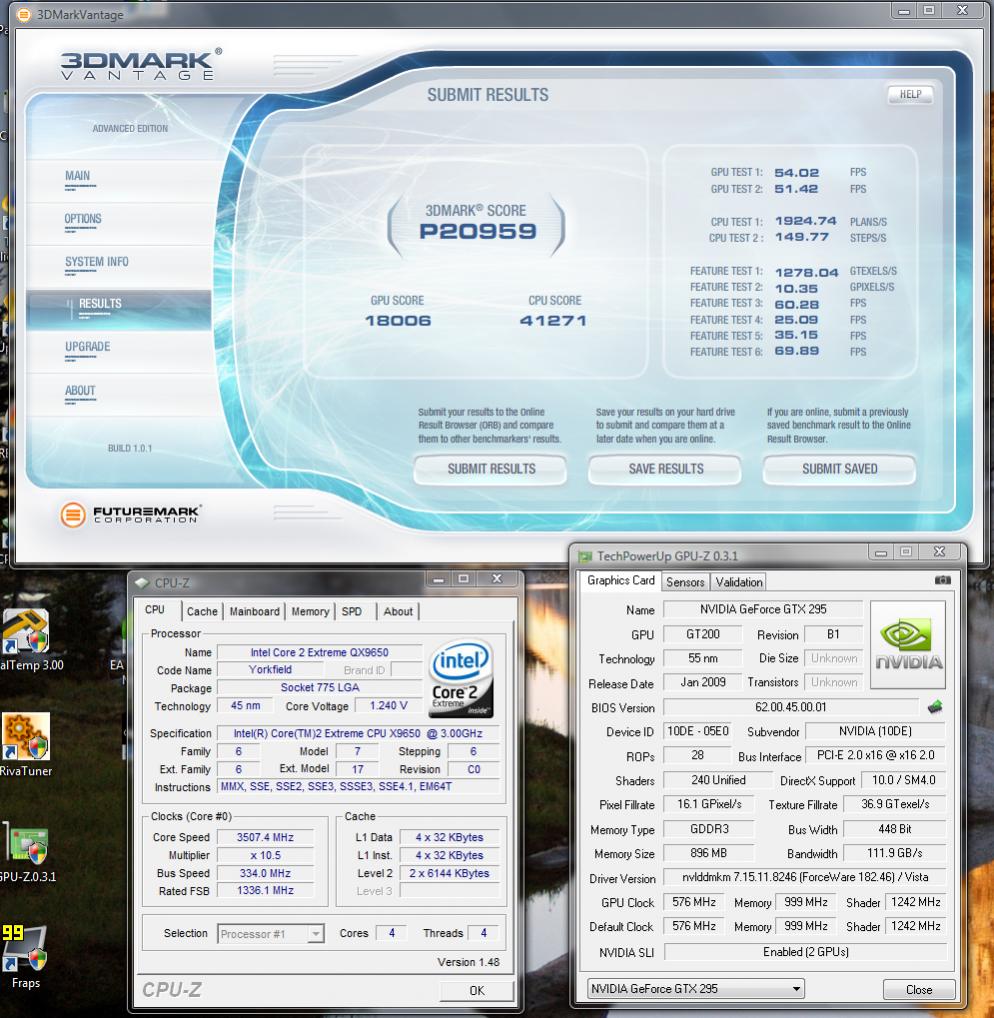The width and height of the screenshot is (994, 1018).
Task: Click the SAVE RESULTS button
Action: click(x=665, y=469)
